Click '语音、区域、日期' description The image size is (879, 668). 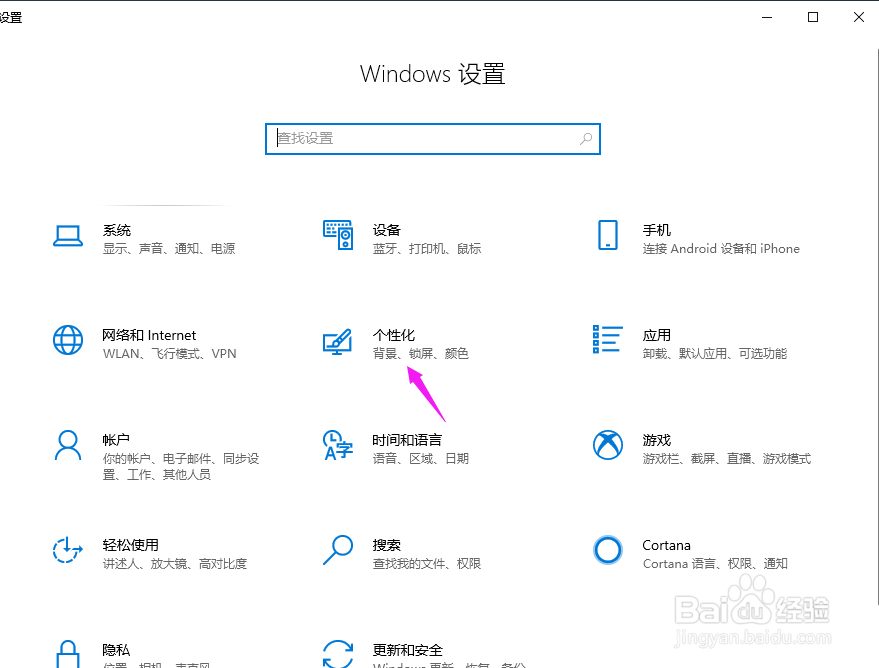(420, 458)
